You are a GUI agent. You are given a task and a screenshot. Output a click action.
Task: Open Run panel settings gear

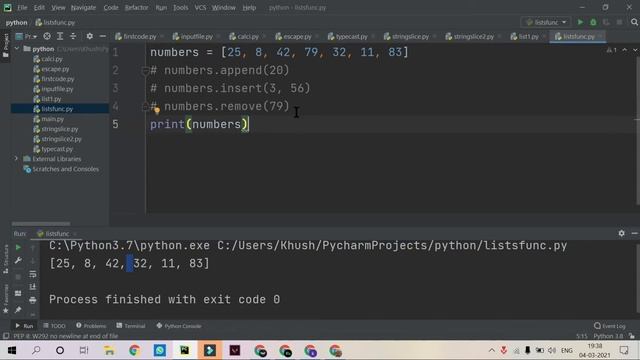pos(621,233)
